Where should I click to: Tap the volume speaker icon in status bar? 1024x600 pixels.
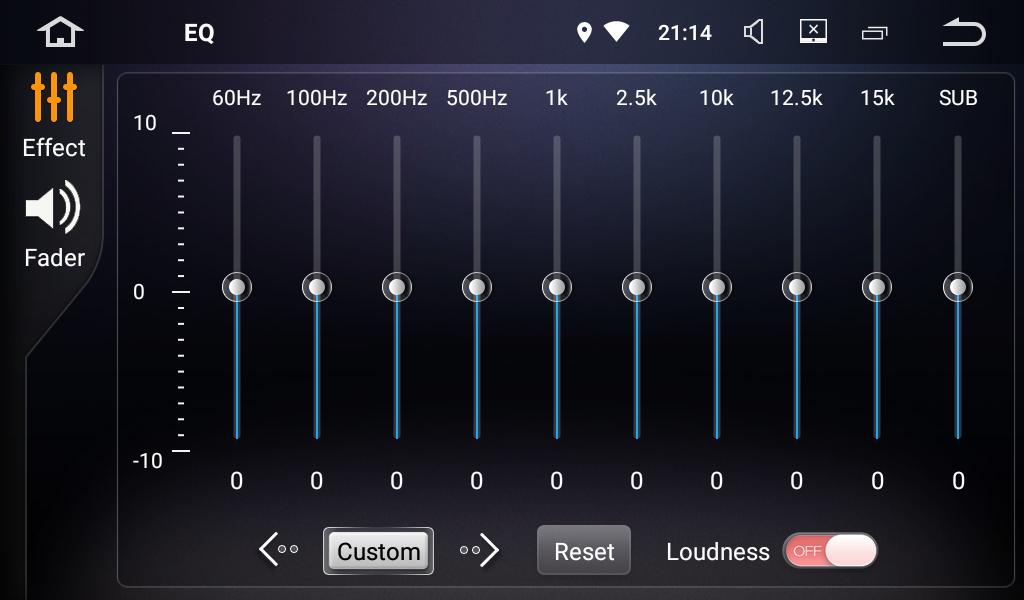(x=754, y=33)
